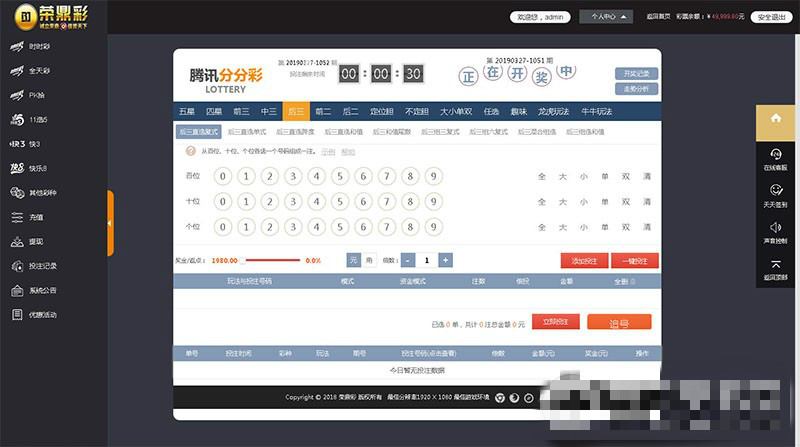Viewport: 800px width, 447px height.
Task: Open the 11选5 game icon
Action: click(x=17, y=119)
